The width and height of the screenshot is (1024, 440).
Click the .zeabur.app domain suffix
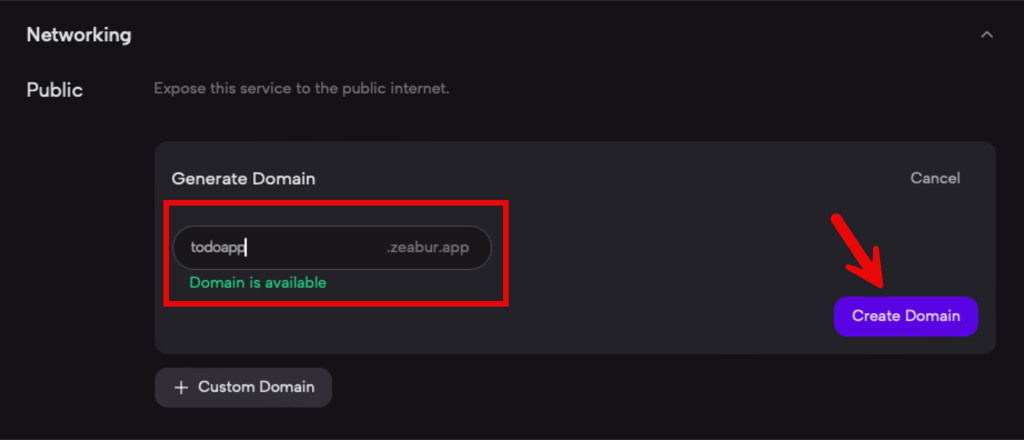pyautogui.click(x=427, y=248)
